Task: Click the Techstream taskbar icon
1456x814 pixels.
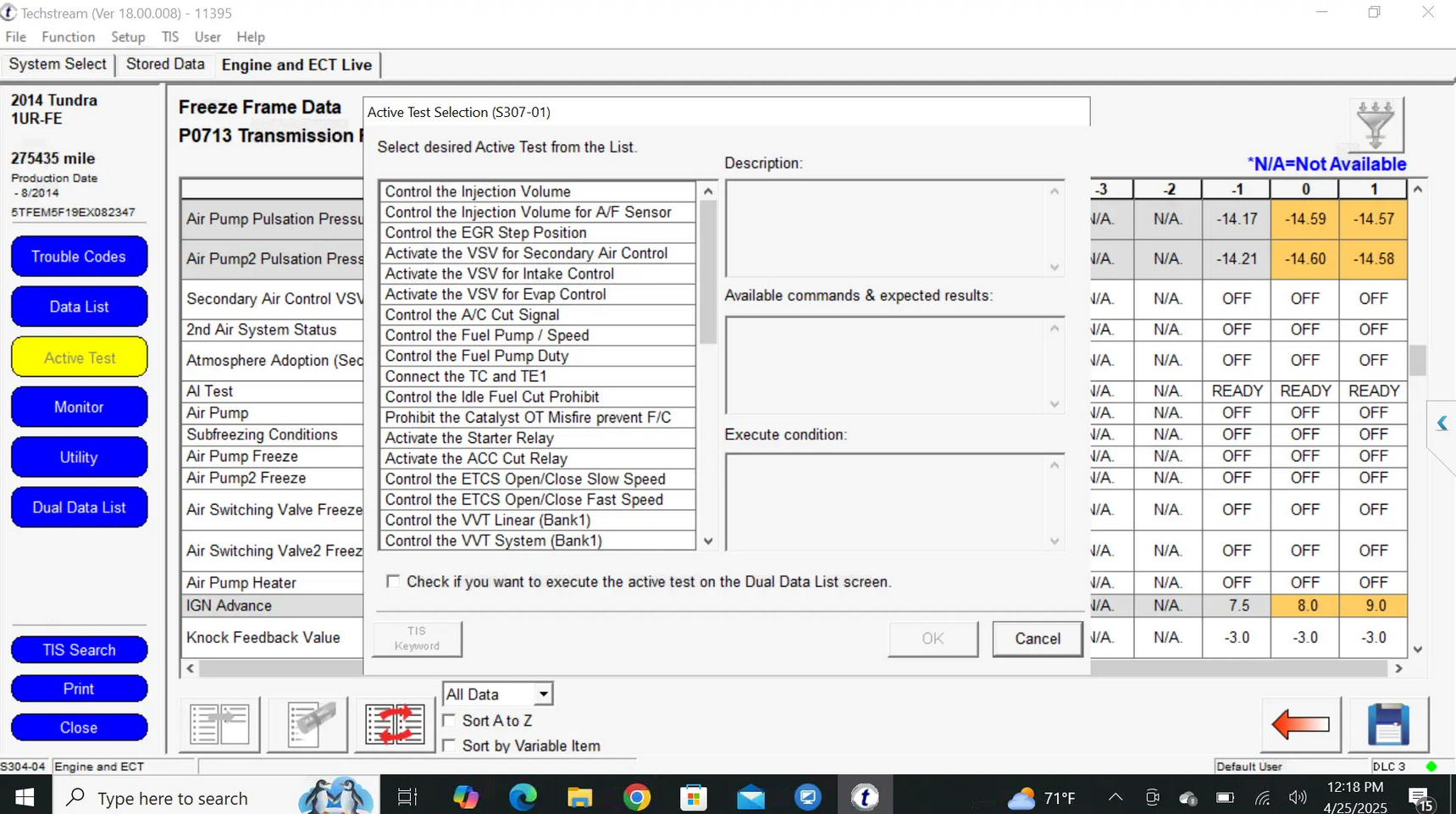Action: (865, 797)
